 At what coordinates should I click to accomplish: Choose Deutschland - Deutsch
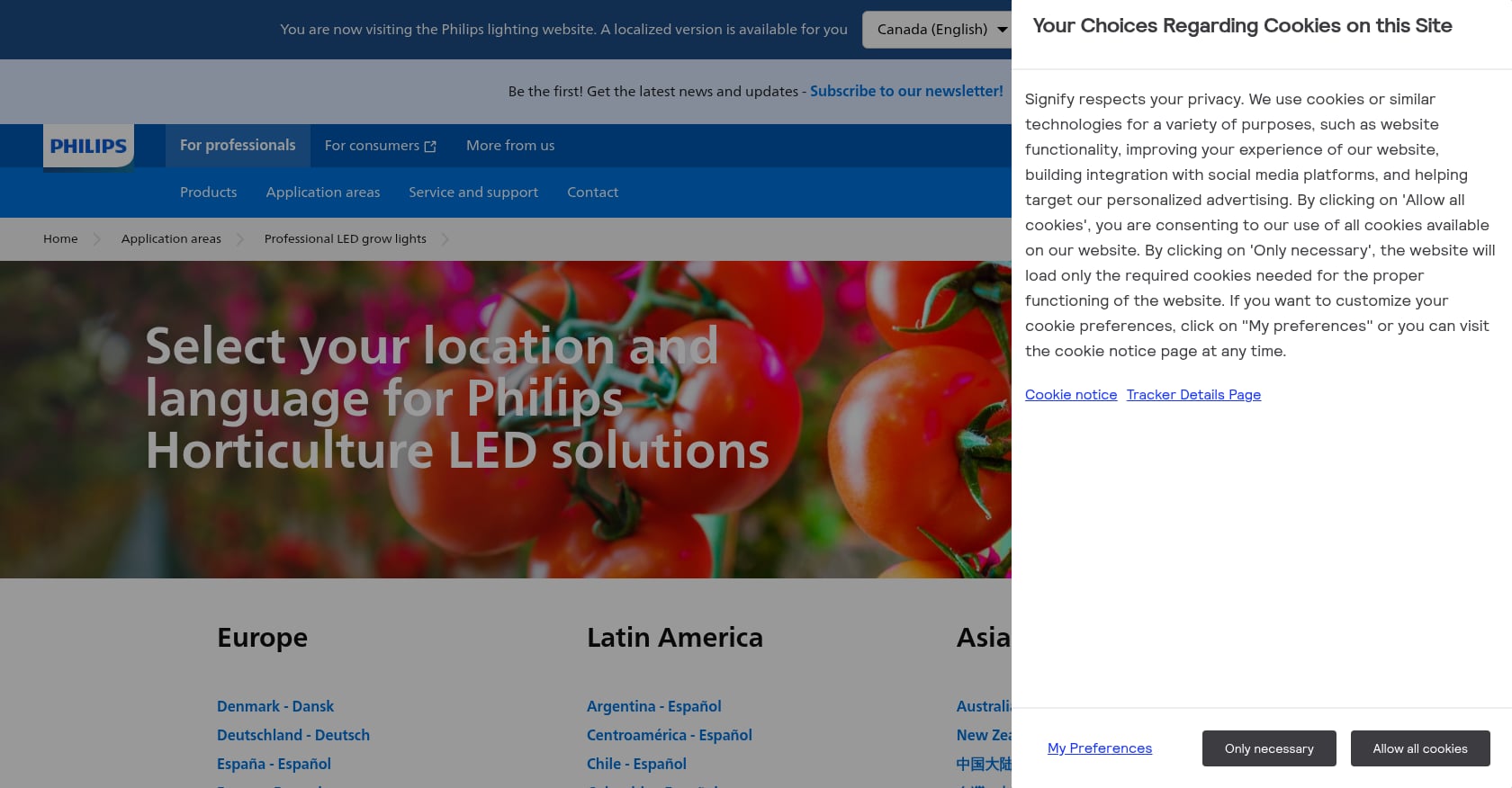point(293,736)
